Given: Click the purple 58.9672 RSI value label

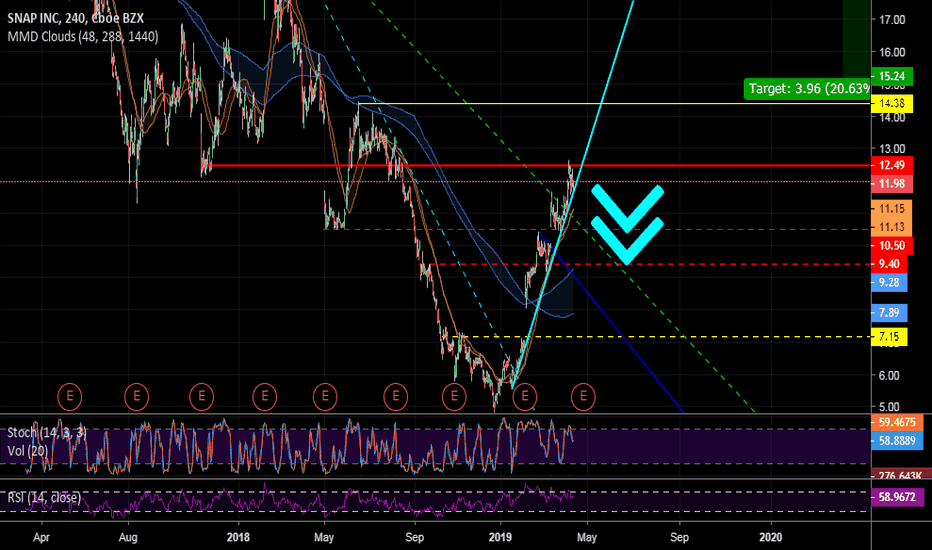Looking at the screenshot, I should point(897,497).
